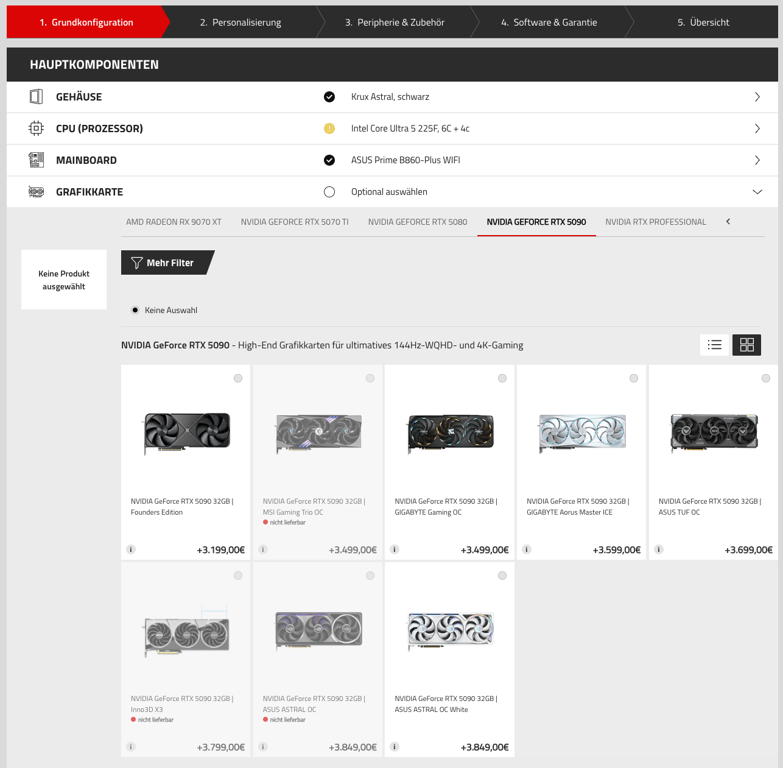Select the 'Keine Auswahl' radio option
783x768 pixels.
point(135,310)
